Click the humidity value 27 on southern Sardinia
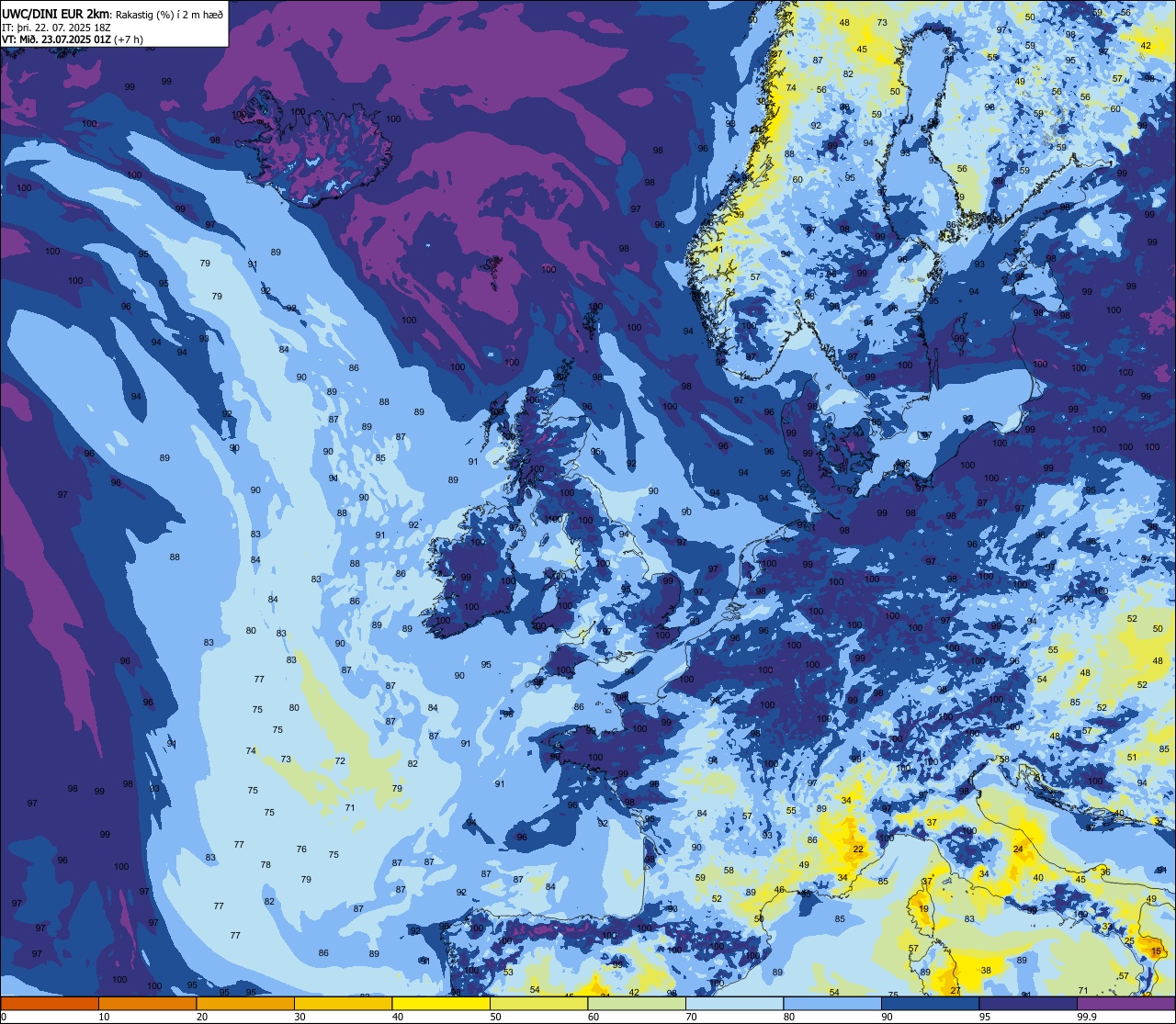The height and width of the screenshot is (1024, 1176). point(955,990)
